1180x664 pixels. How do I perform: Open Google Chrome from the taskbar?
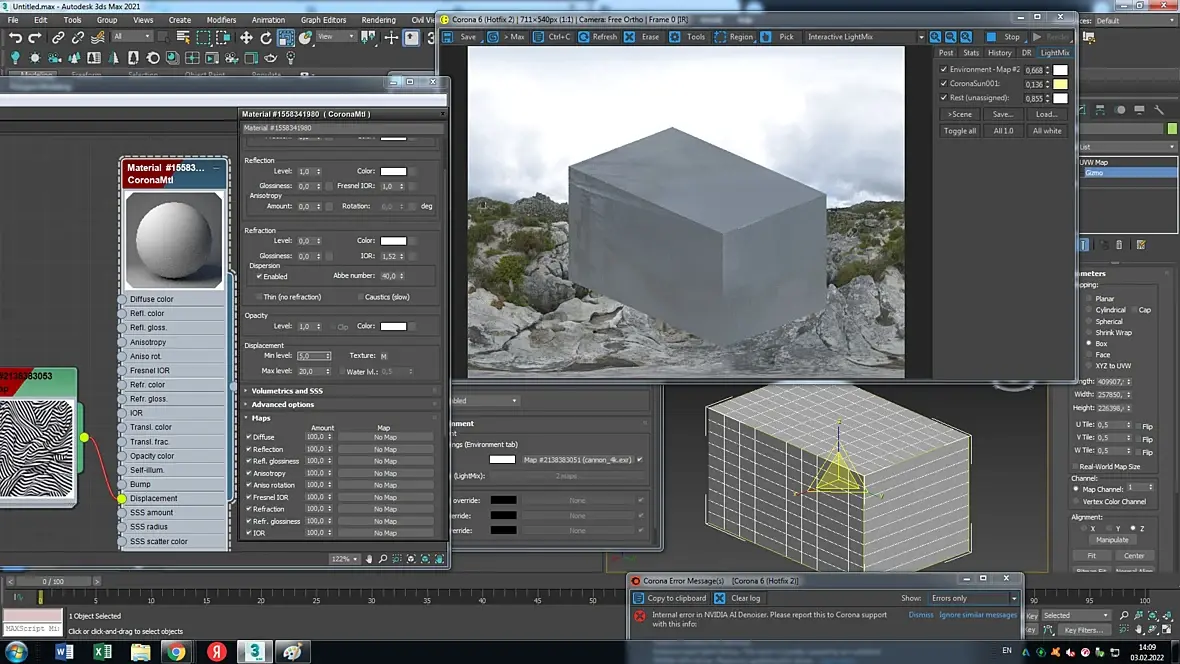(x=176, y=652)
